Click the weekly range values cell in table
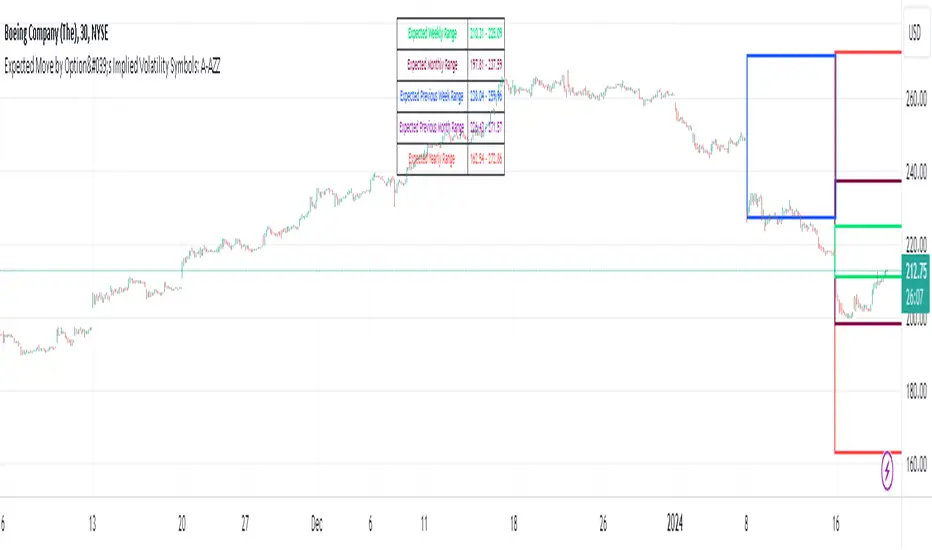The height and width of the screenshot is (550, 932). (485, 33)
